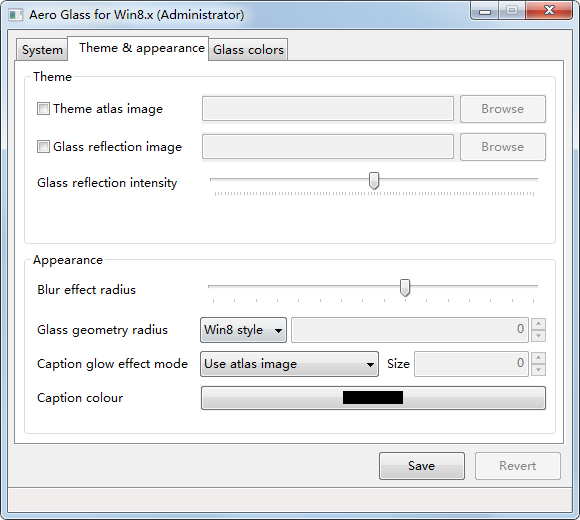Image resolution: width=580 pixels, height=520 pixels.
Task: Switch to the System tab
Action: 42,50
